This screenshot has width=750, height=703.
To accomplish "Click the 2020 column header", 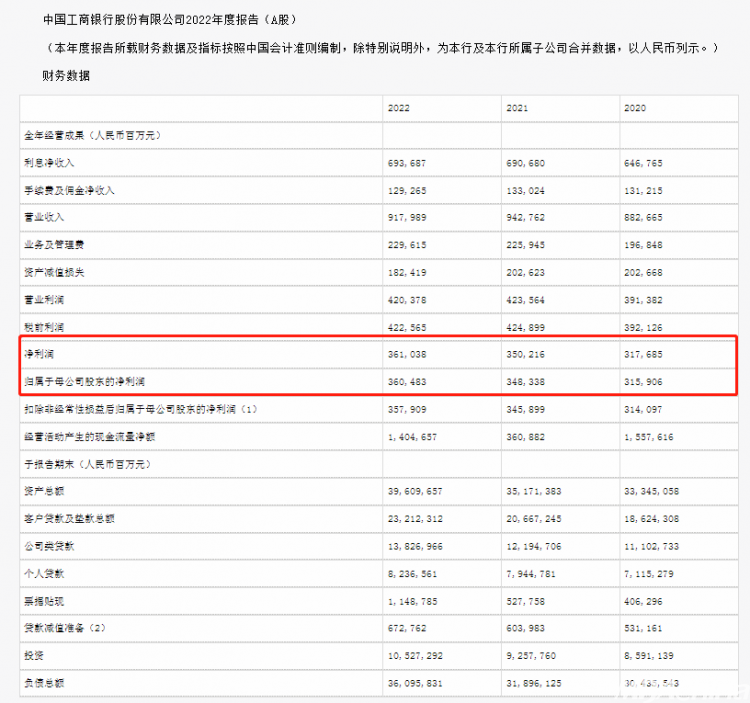I will tap(635, 108).
